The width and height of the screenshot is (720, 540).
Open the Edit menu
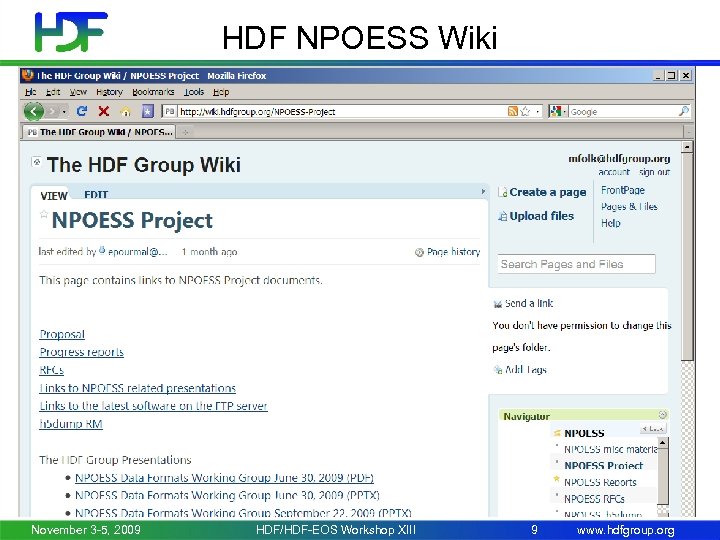[x=53, y=92]
